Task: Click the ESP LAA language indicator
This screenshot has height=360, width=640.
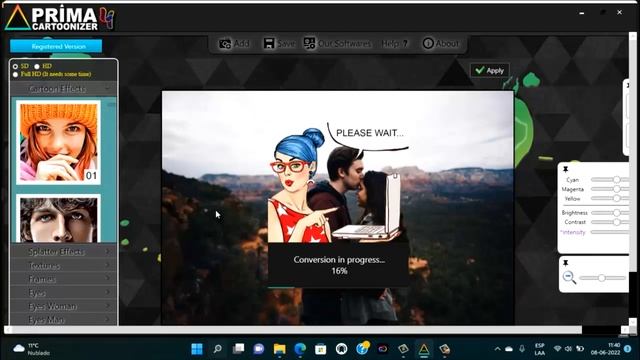Action: tap(540, 349)
